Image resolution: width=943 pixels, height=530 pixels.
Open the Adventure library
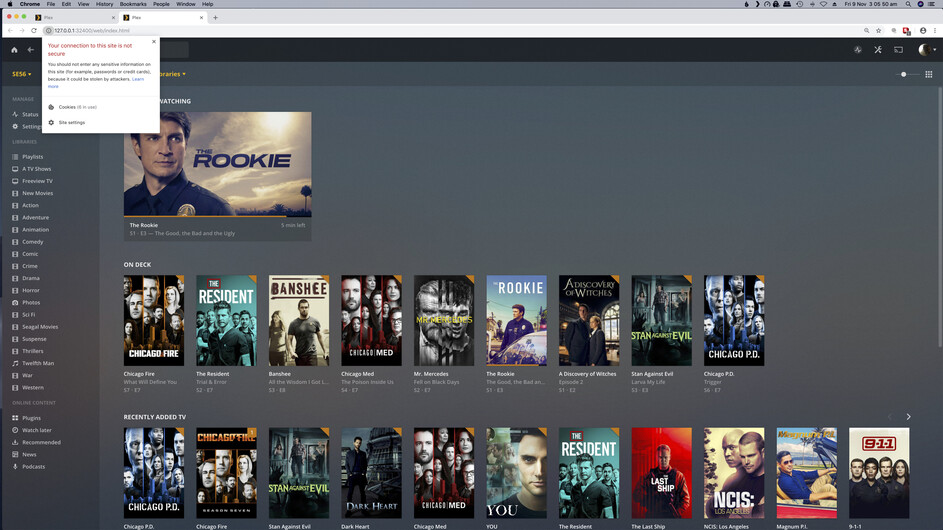coord(35,217)
